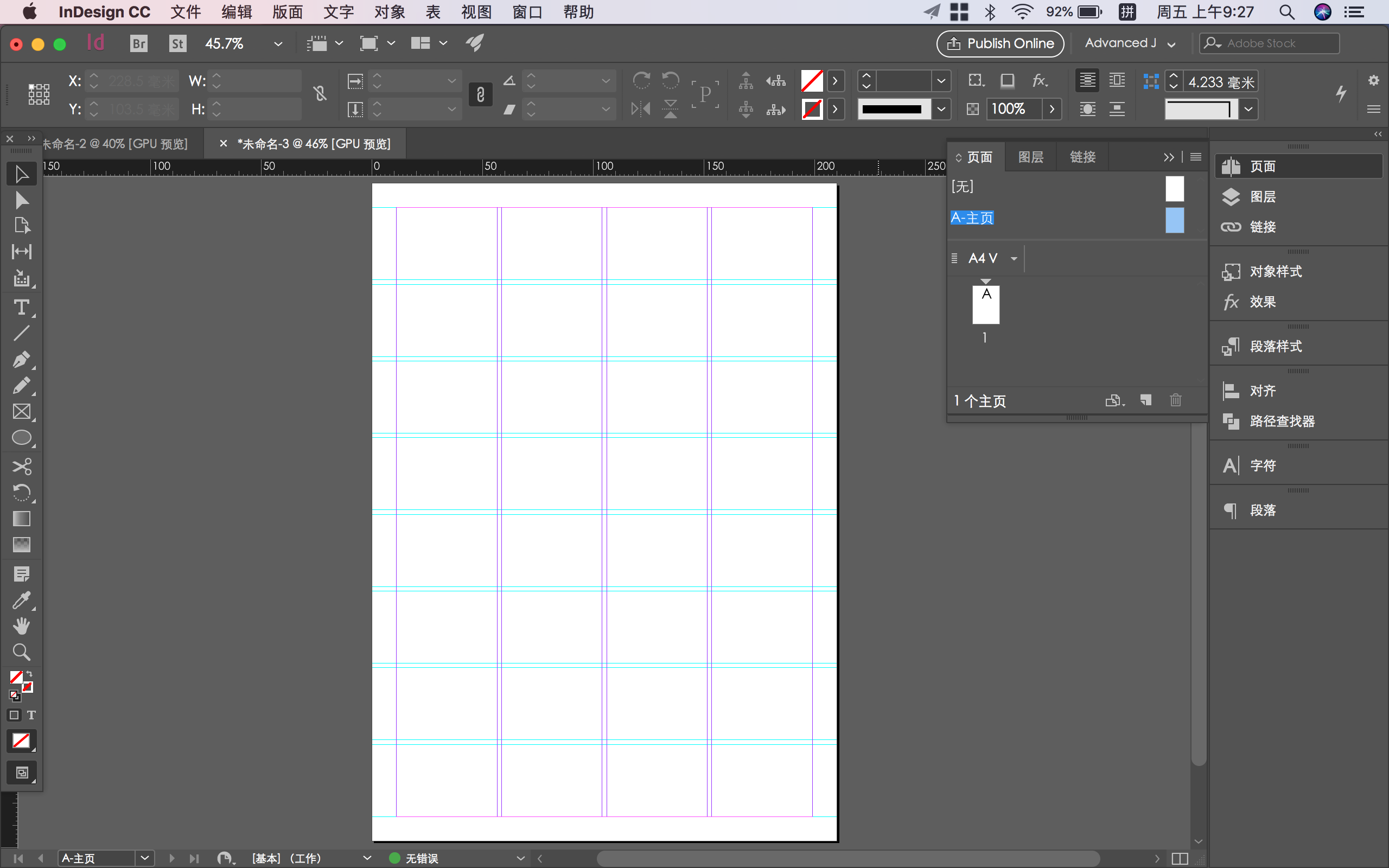
Task: Open the 对象 menu
Action: [389, 12]
